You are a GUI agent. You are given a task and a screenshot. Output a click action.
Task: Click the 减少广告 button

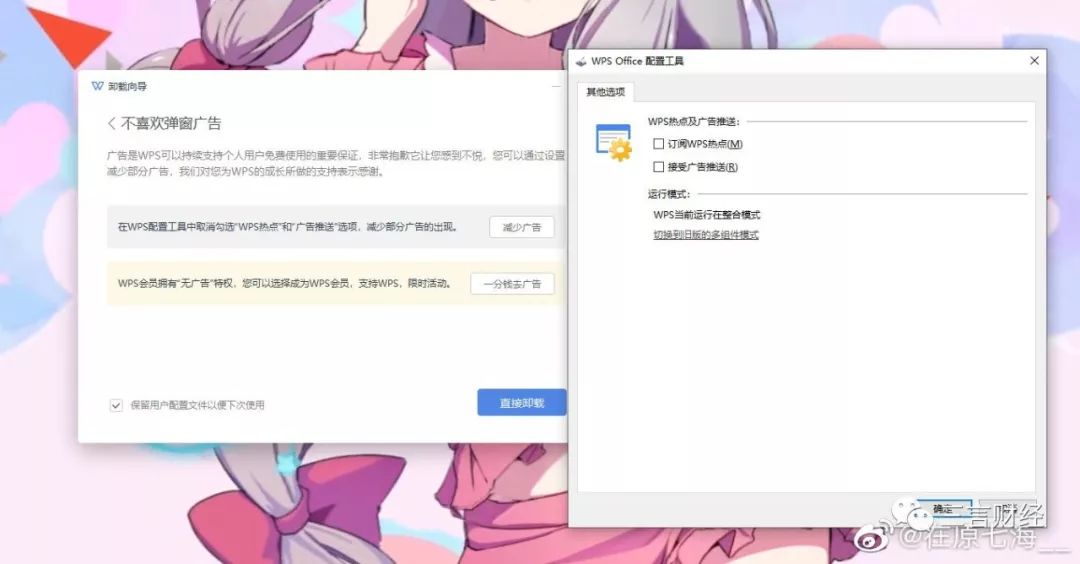pos(521,227)
